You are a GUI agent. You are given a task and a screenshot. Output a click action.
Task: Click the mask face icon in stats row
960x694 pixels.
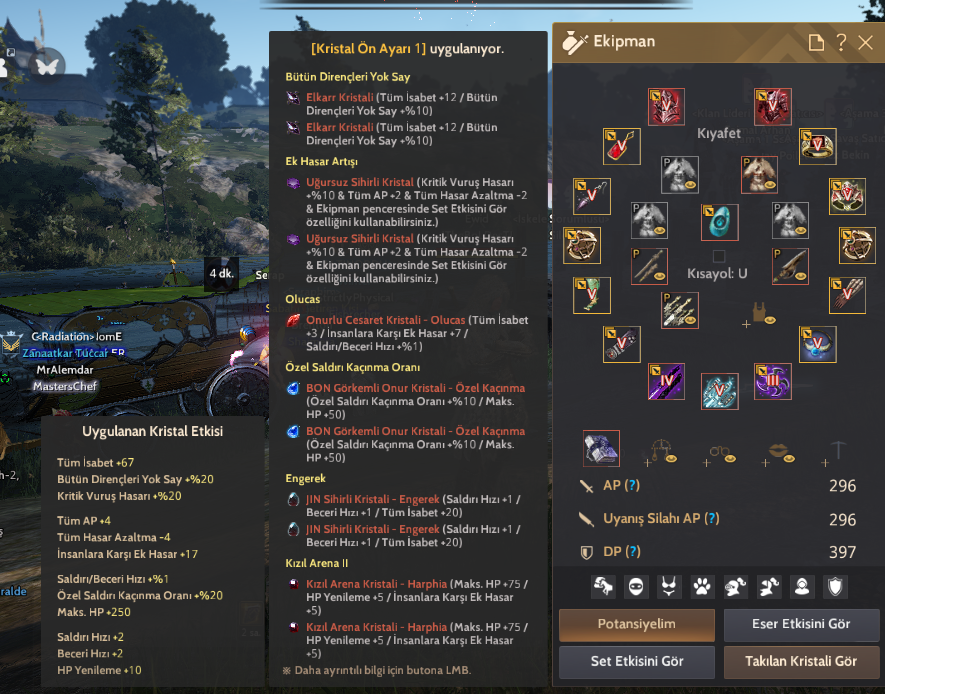click(x=636, y=587)
